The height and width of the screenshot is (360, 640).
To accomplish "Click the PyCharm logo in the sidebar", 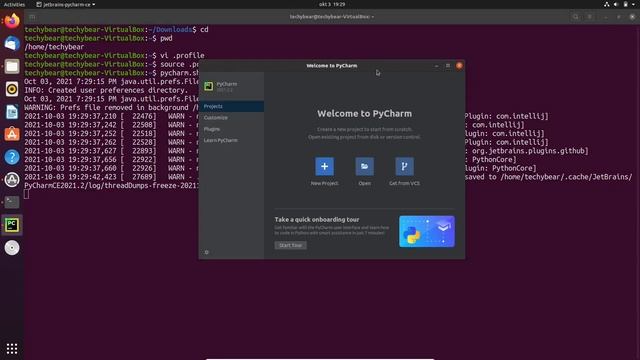I will 209,86.
